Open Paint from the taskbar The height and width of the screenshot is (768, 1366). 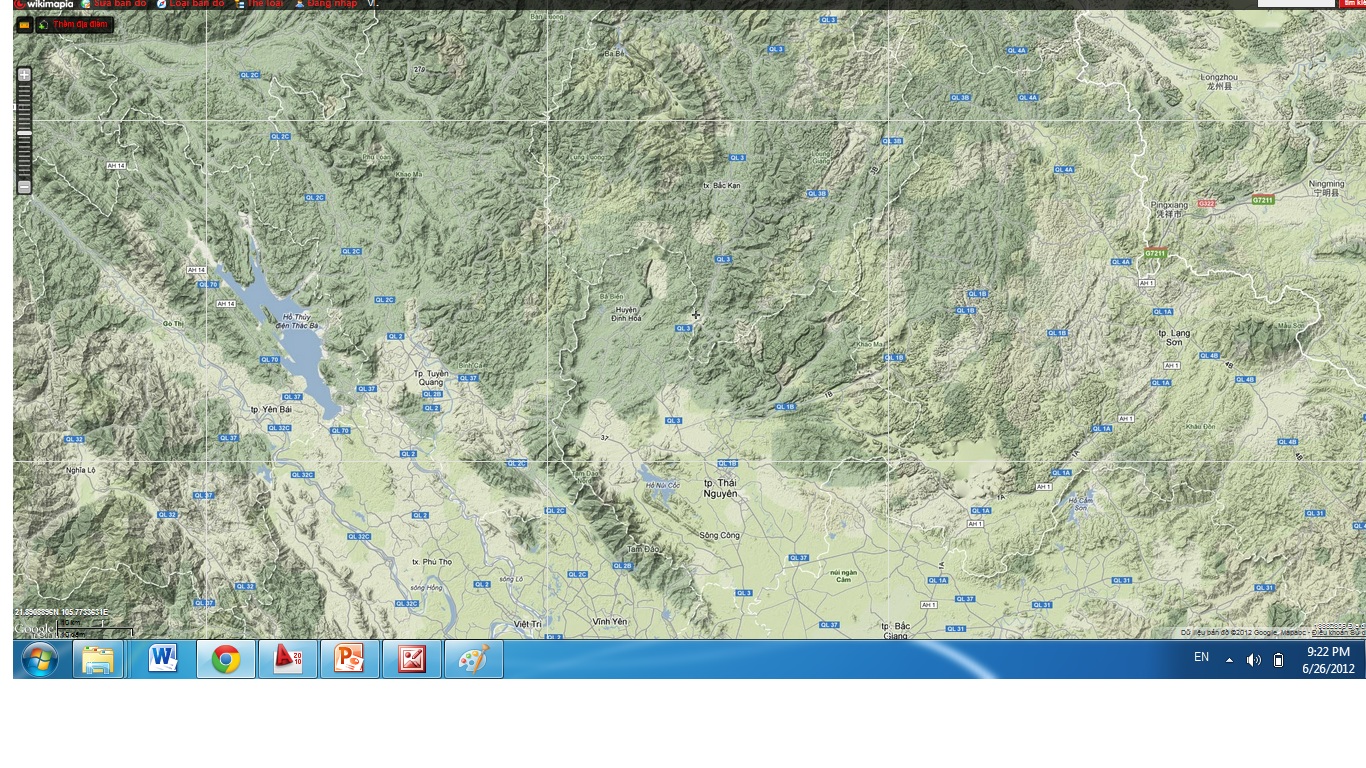tap(473, 660)
